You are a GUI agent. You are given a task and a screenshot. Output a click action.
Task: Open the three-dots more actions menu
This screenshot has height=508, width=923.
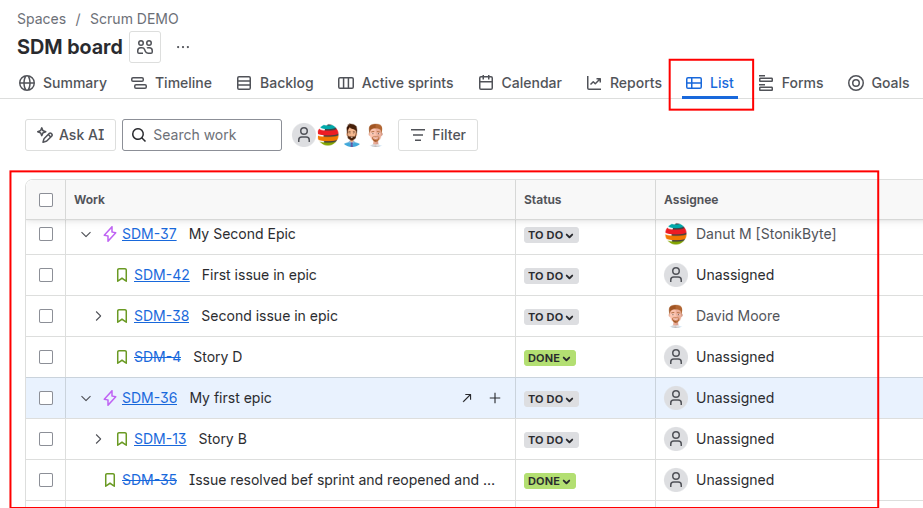pos(183,47)
